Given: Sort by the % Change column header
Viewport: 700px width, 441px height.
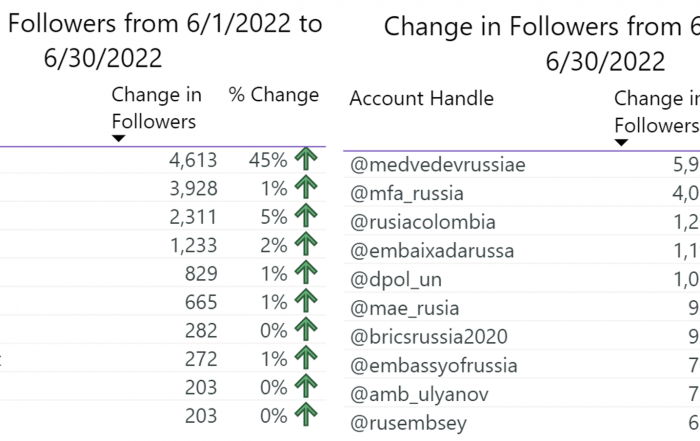Looking at the screenshot, I should [x=274, y=95].
